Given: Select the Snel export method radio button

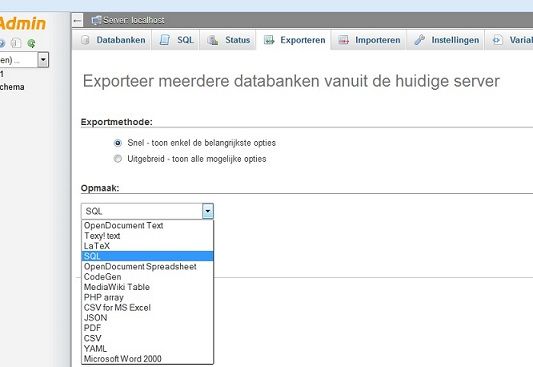Looking at the screenshot, I should pyautogui.click(x=118, y=143).
